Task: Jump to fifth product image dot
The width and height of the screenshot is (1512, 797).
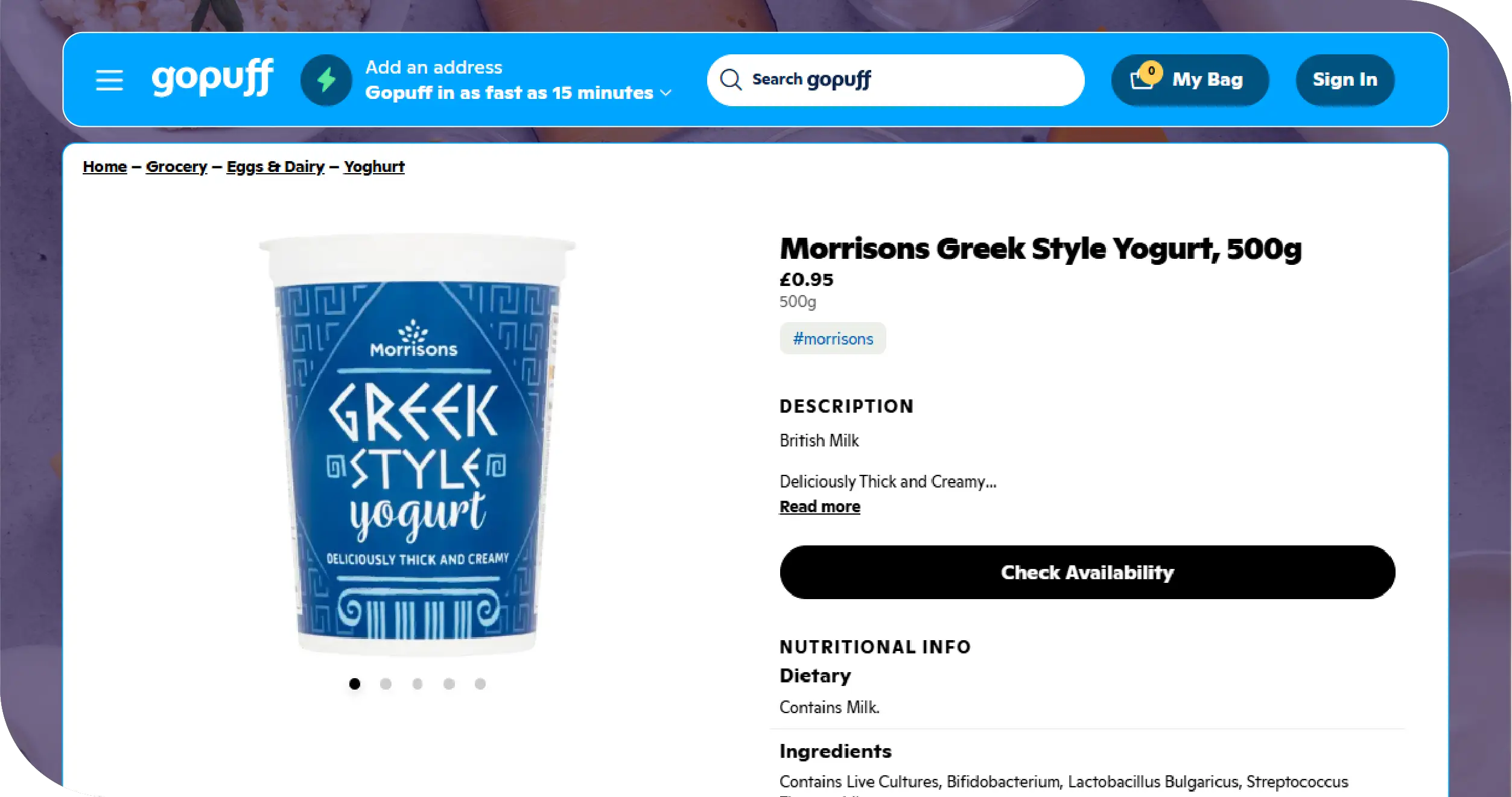Action: click(480, 684)
